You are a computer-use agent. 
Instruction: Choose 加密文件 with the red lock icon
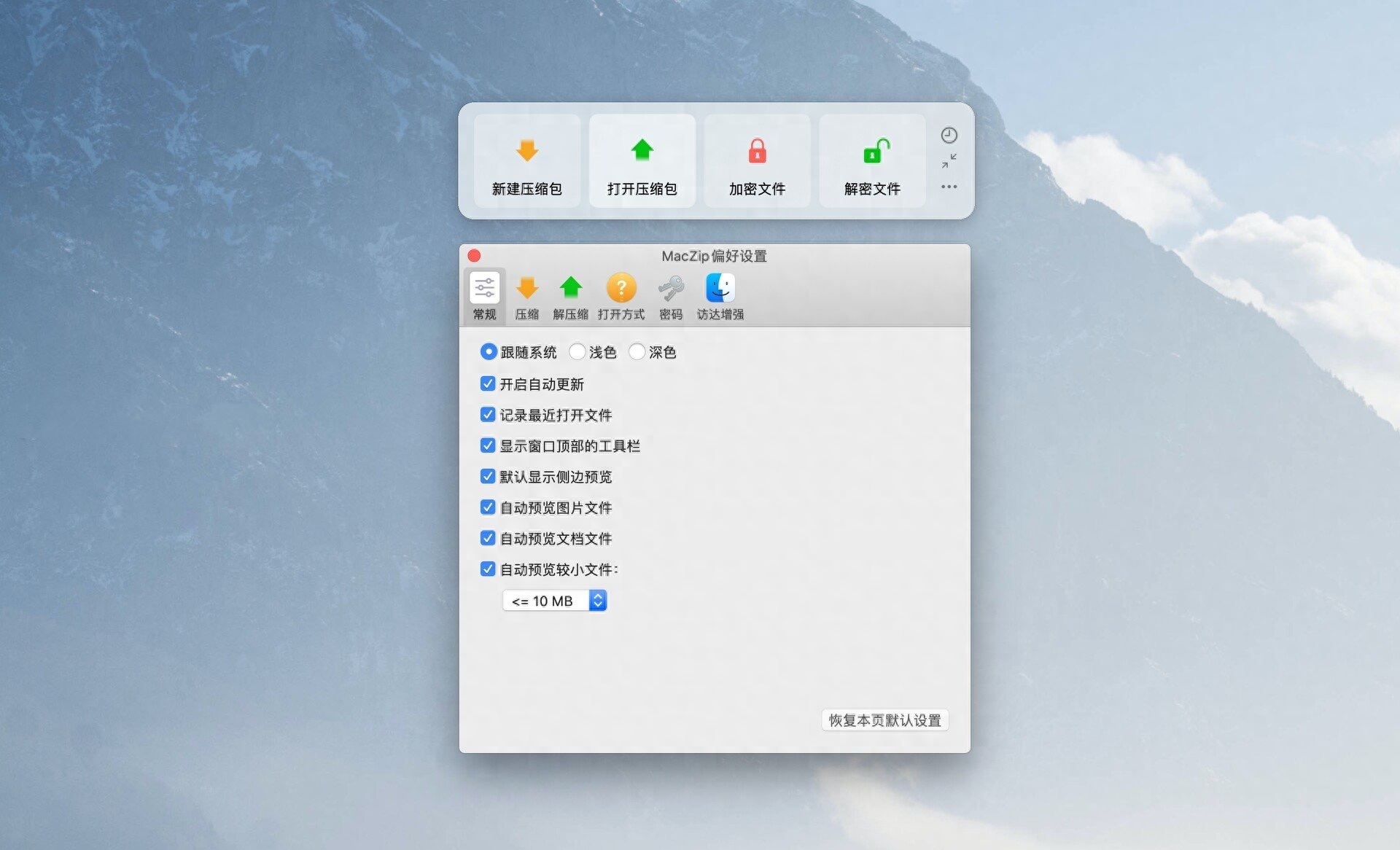click(757, 161)
